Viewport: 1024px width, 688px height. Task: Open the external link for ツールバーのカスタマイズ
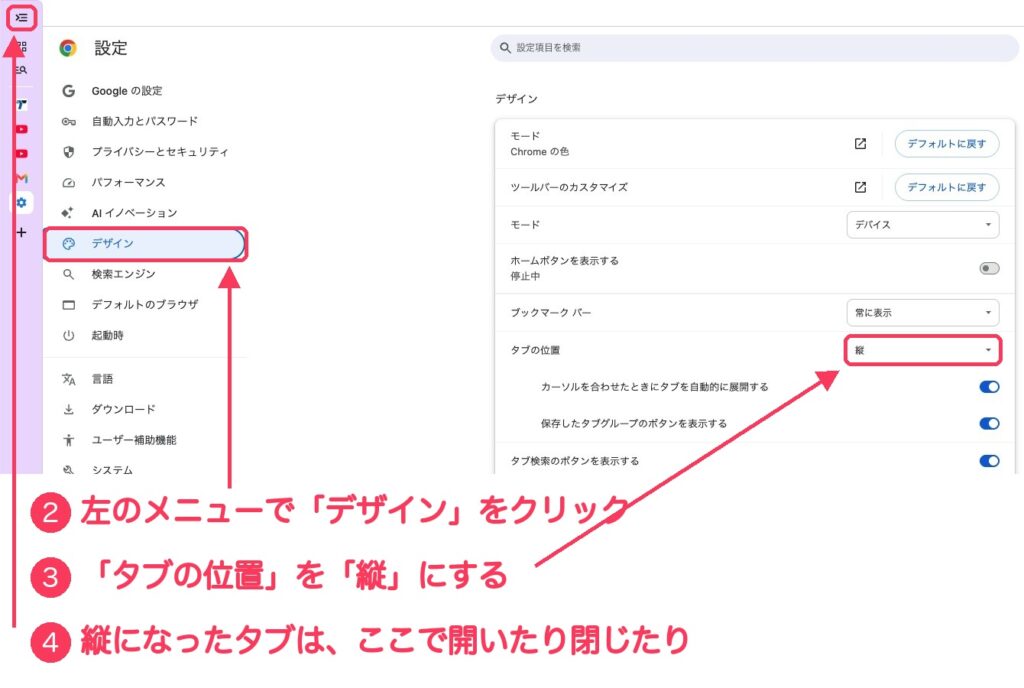click(x=860, y=187)
